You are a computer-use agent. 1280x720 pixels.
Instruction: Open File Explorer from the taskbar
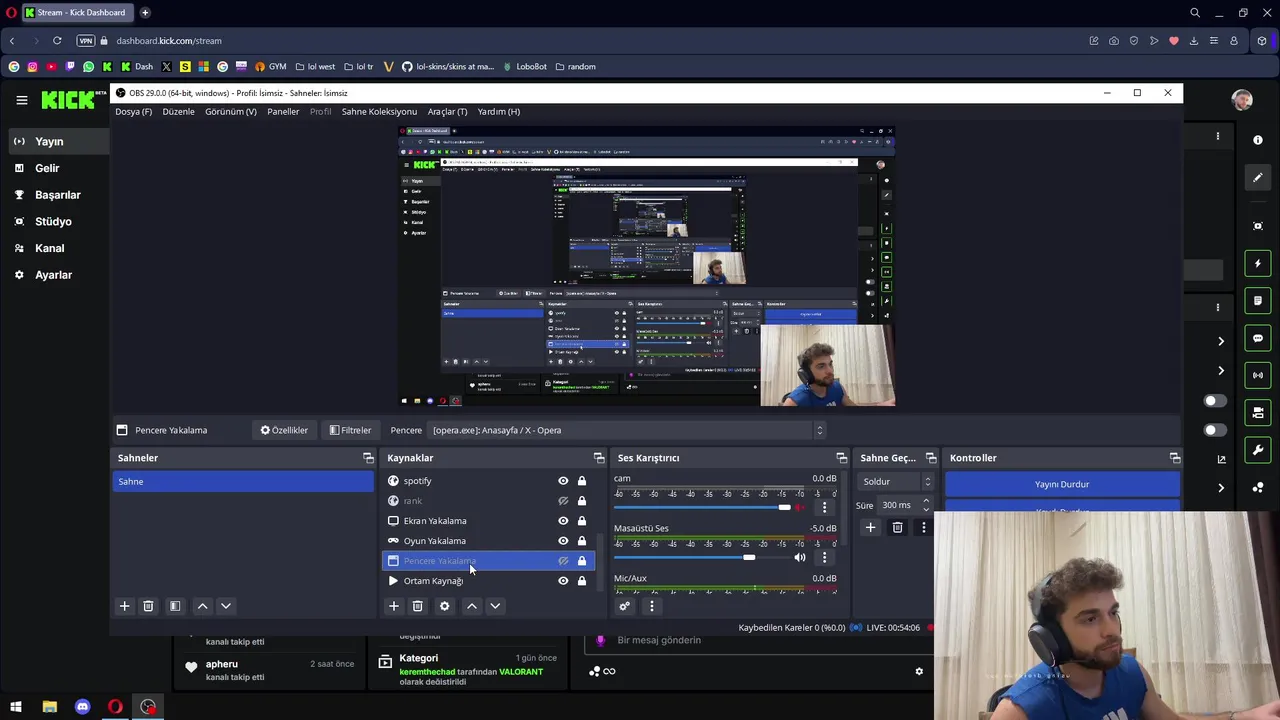click(49, 707)
